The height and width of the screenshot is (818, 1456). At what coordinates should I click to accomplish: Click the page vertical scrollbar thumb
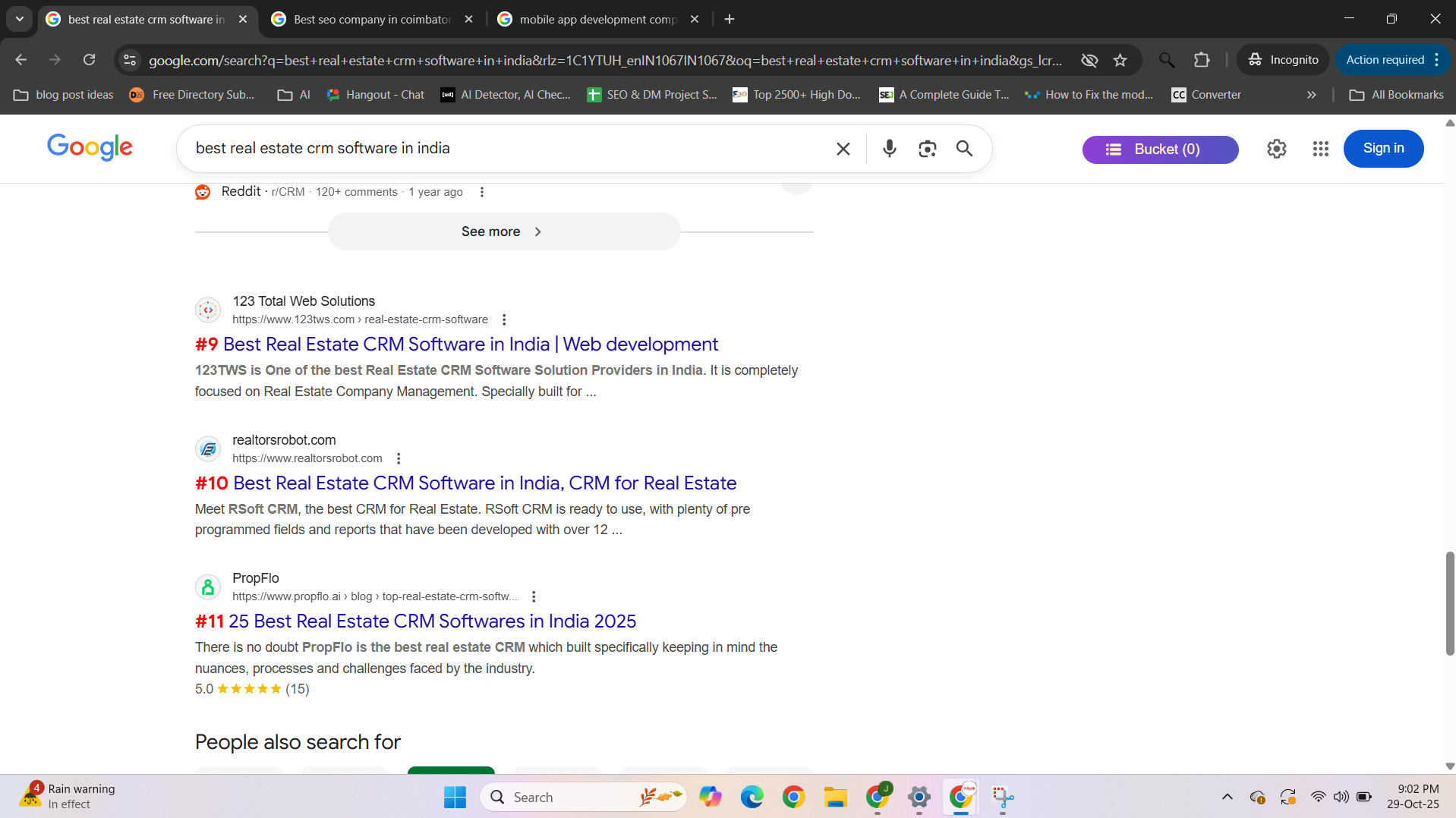click(1449, 603)
